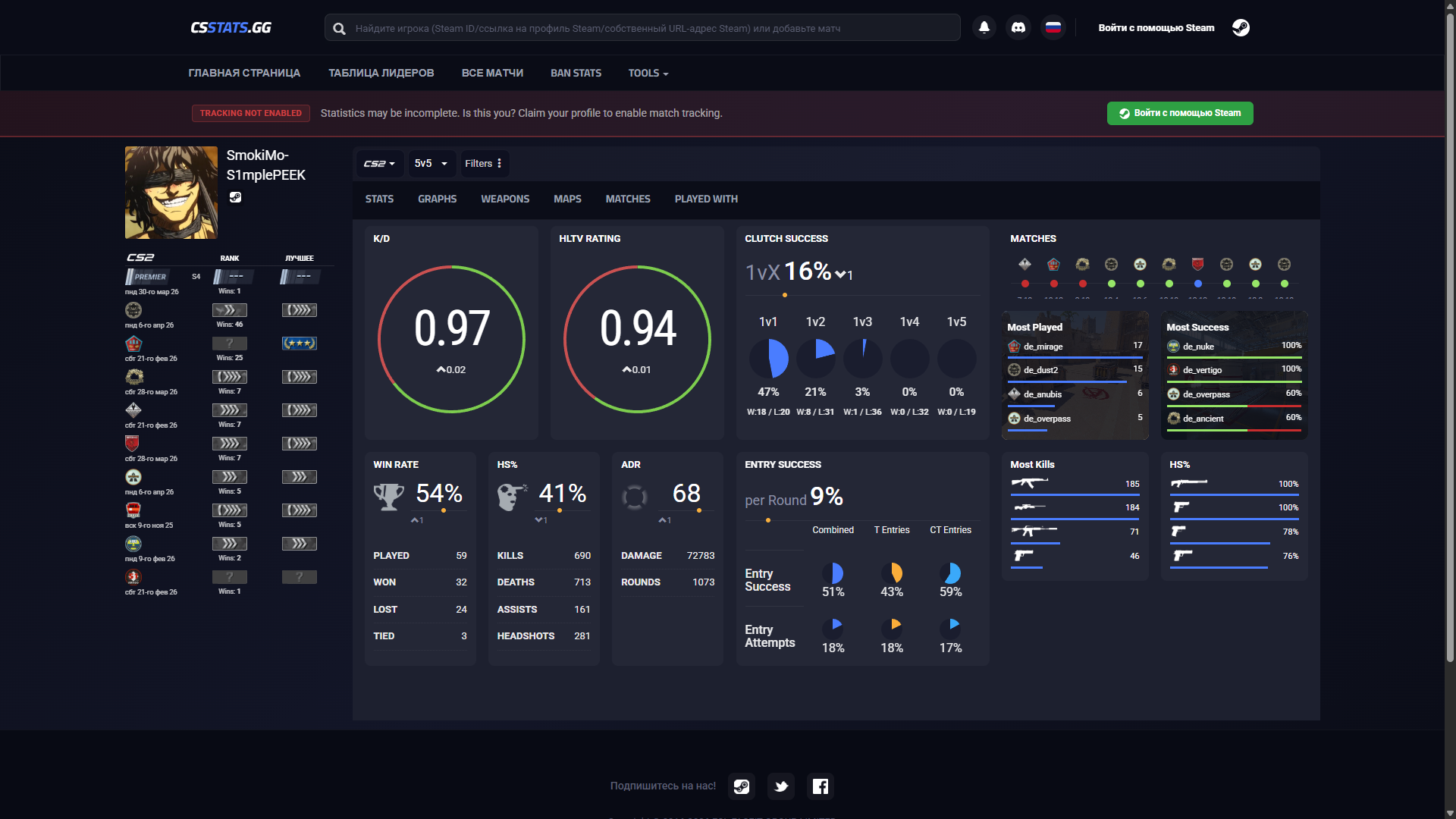Click the player avatar image
The height and width of the screenshot is (819, 1456).
click(x=171, y=193)
